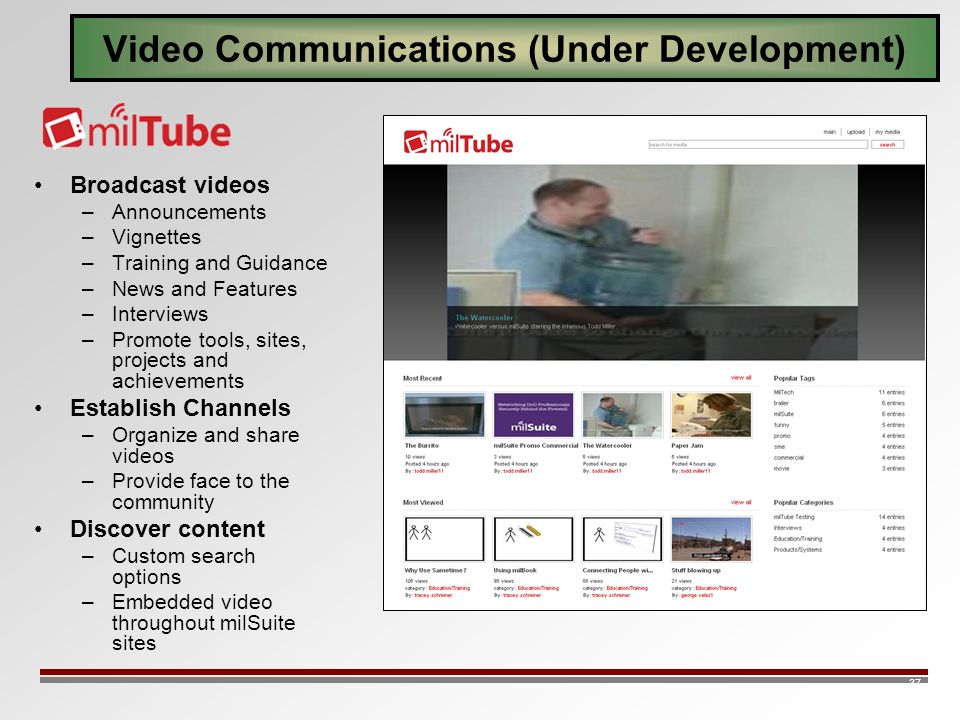Open the my media navigation link
The image size is (960, 720).
point(887,132)
